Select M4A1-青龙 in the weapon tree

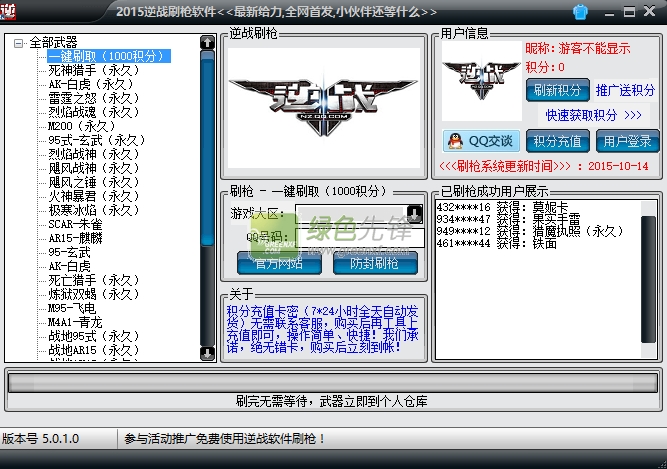pyautogui.click(x=76, y=323)
